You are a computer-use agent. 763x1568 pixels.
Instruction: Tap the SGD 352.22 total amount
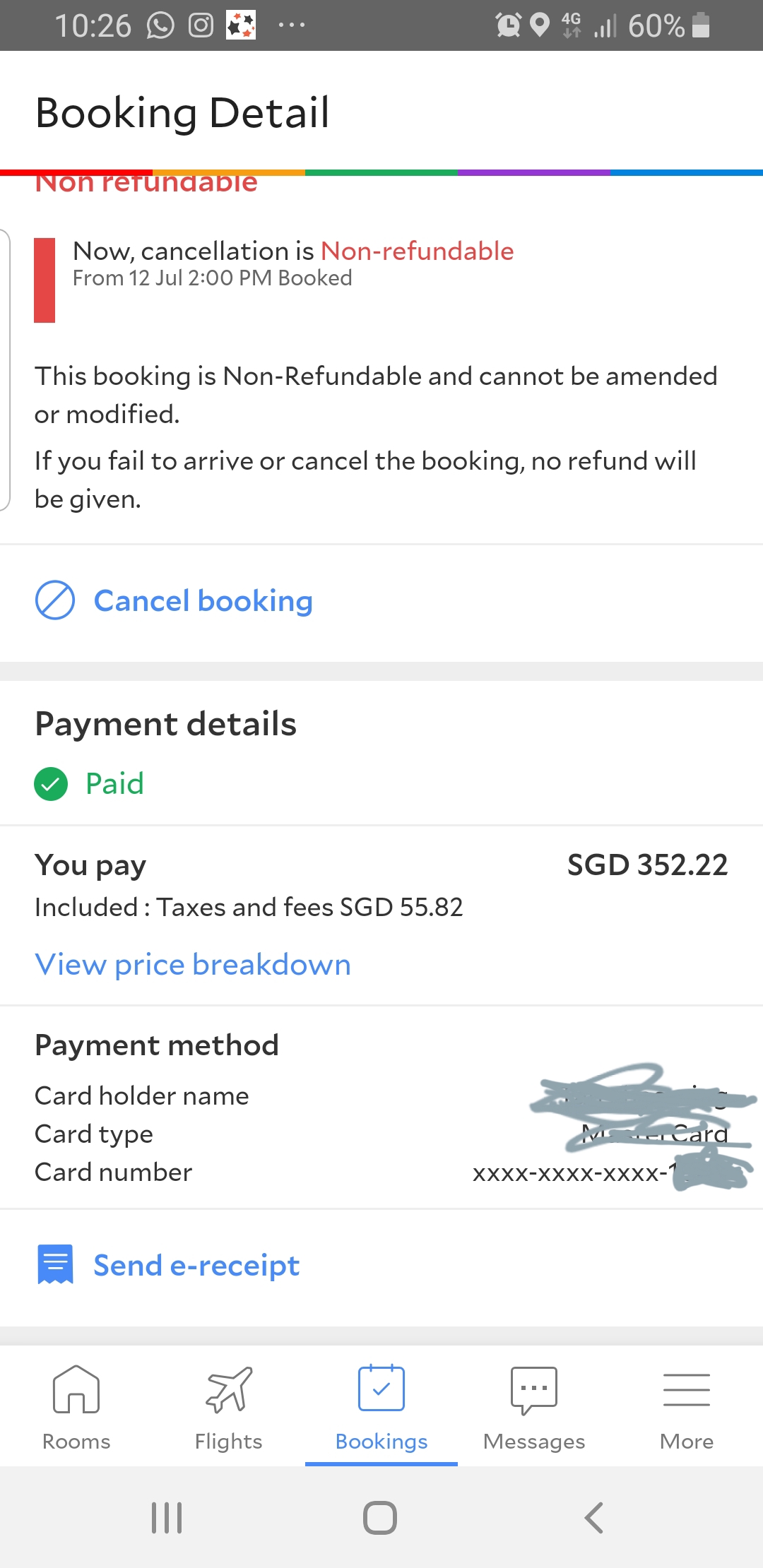click(x=647, y=865)
